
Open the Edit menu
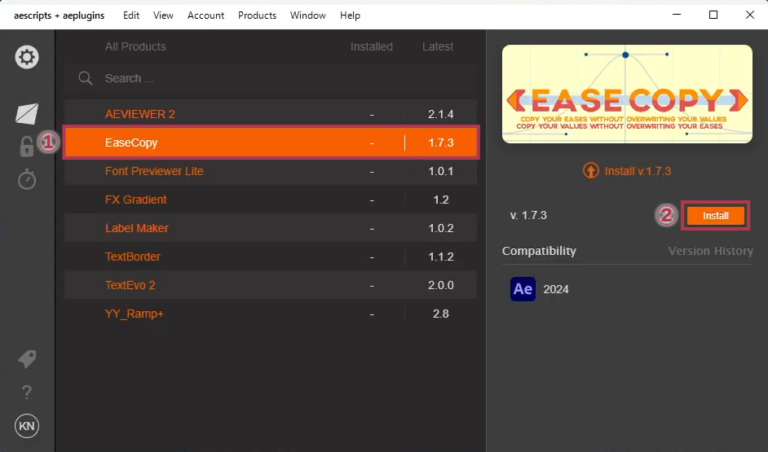pyautogui.click(x=131, y=15)
